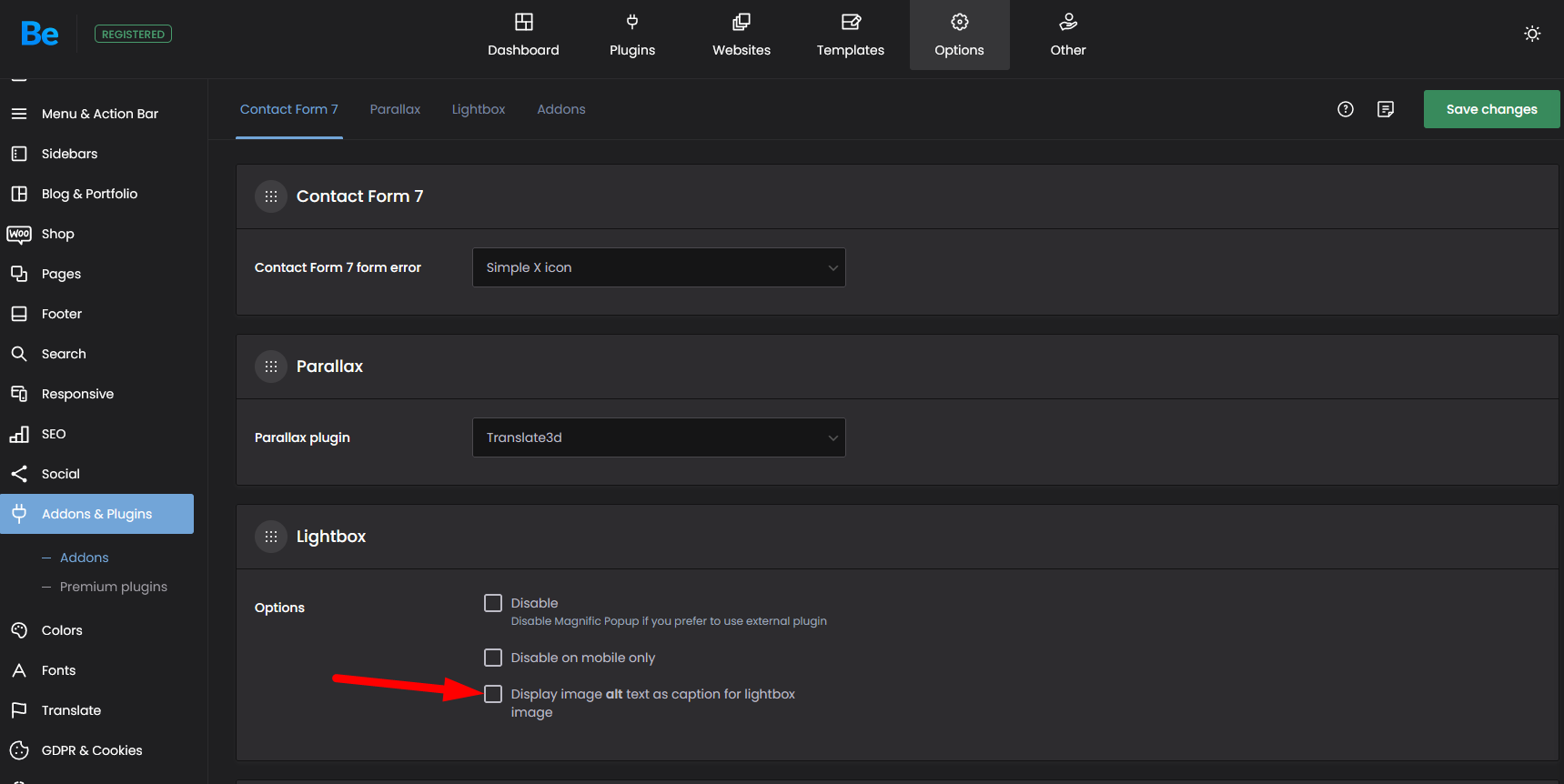Open the Templates section
The width and height of the screenshot is (1564, 784).
point(851,35)
